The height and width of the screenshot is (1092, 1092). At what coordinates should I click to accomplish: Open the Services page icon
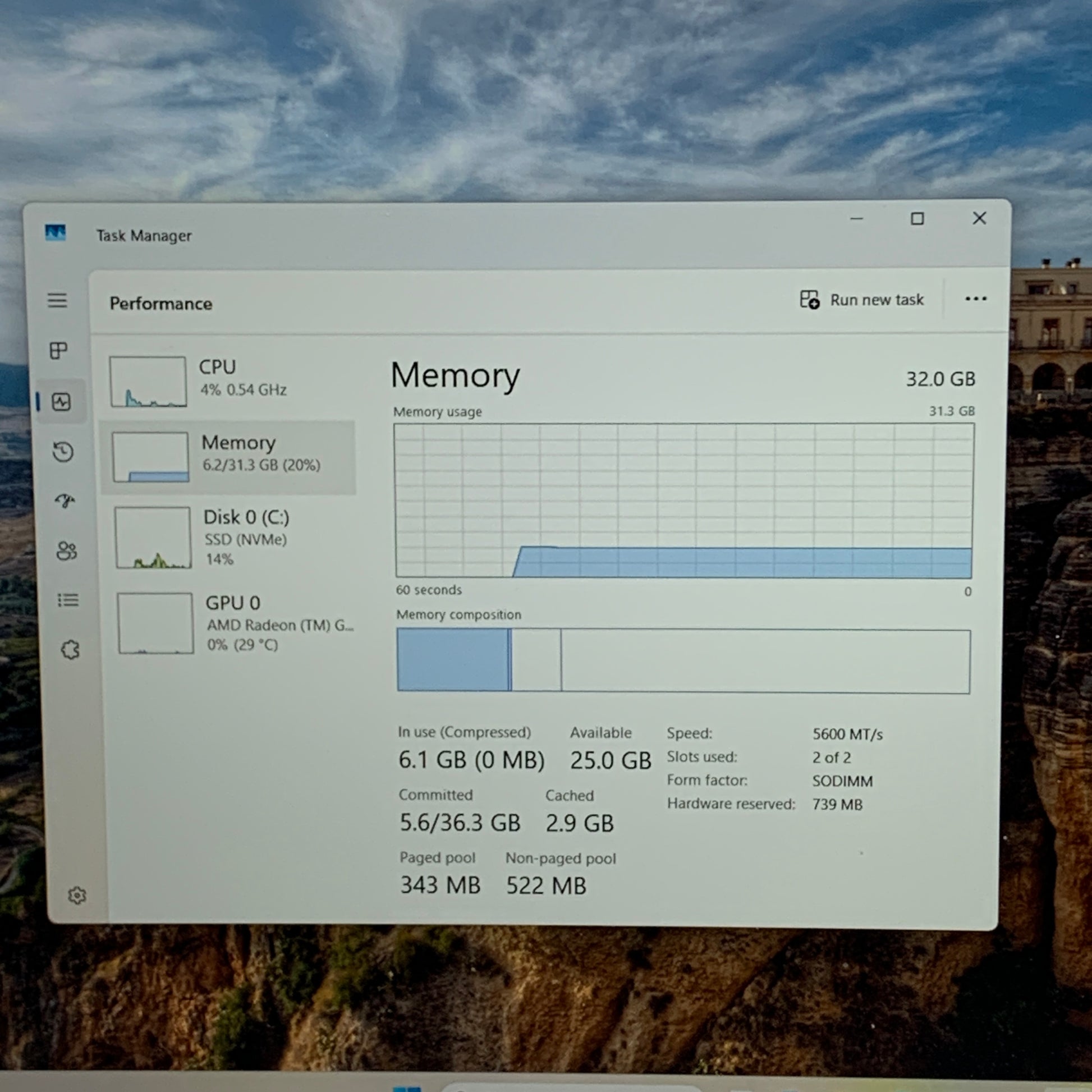click(x=70, y=650)
